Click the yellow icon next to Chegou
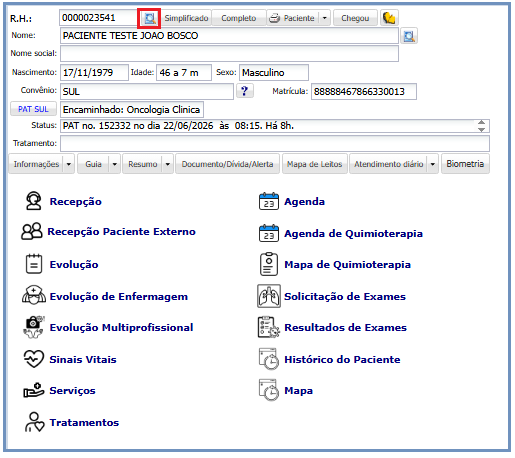This screenshot has width=515, height=458. click(389, 18)
